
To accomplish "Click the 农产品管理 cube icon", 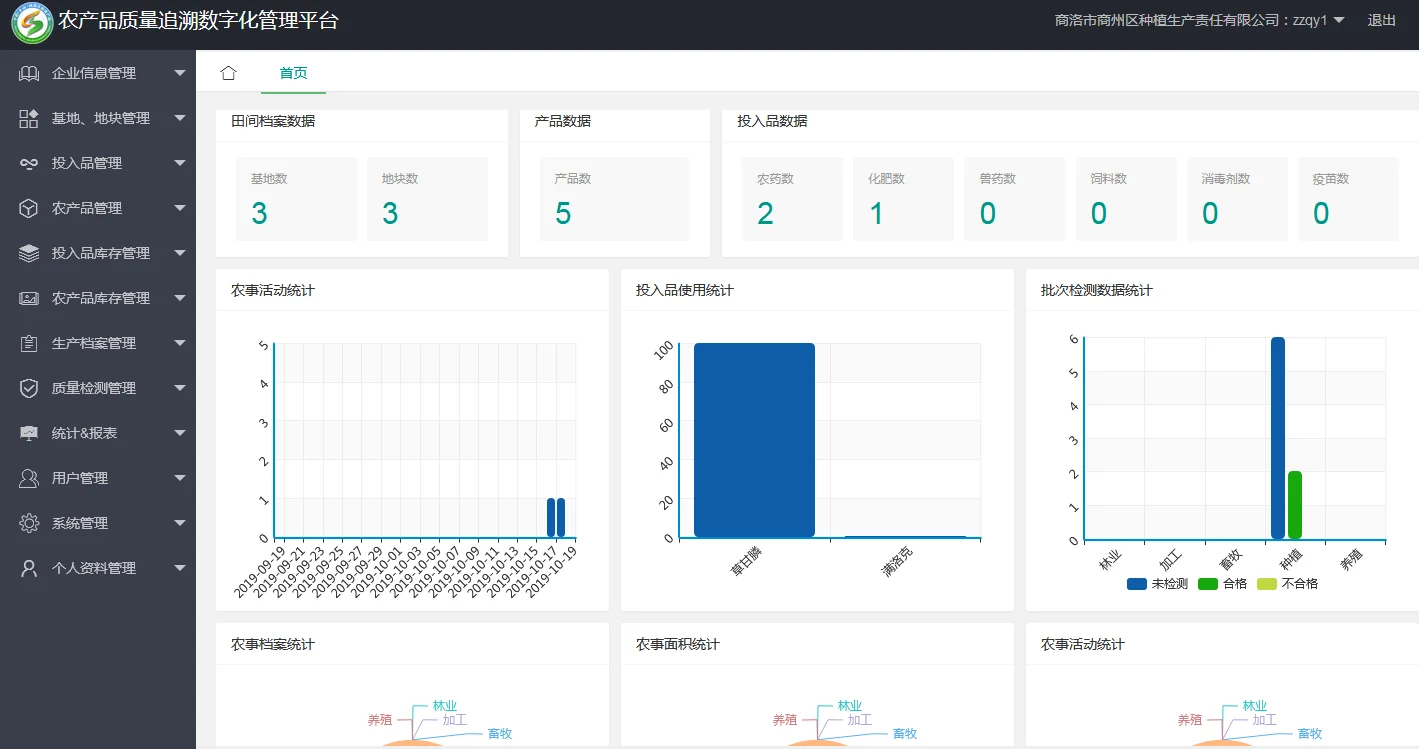I will (29, 208).
